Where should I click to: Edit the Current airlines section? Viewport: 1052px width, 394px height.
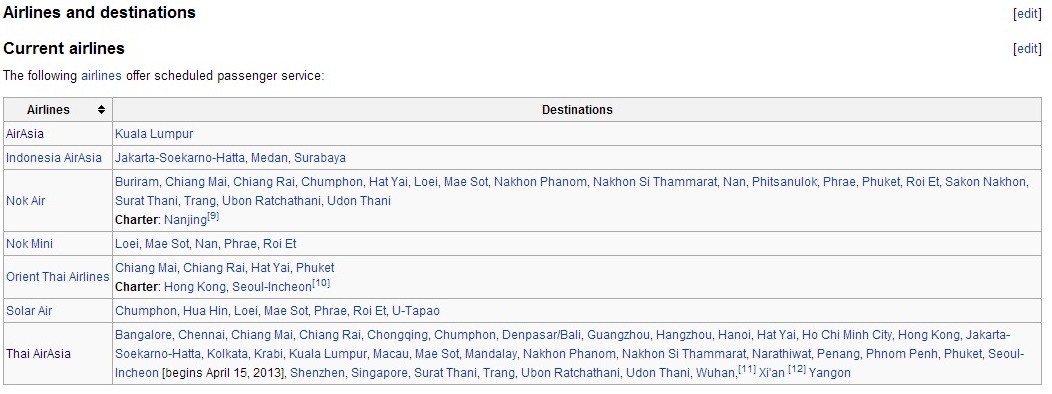(x=1027, y=48)
